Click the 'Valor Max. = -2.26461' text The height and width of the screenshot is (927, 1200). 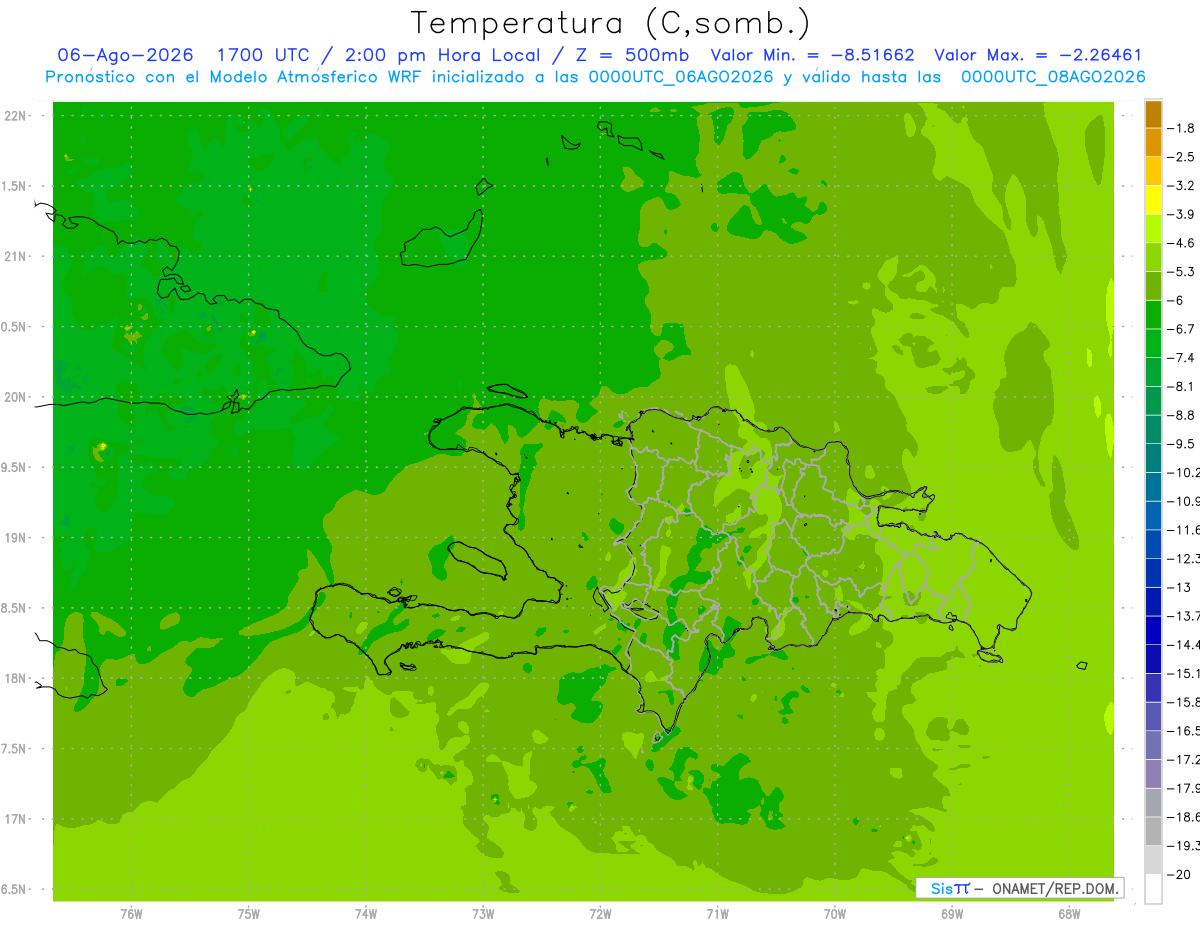(1038, 55)
